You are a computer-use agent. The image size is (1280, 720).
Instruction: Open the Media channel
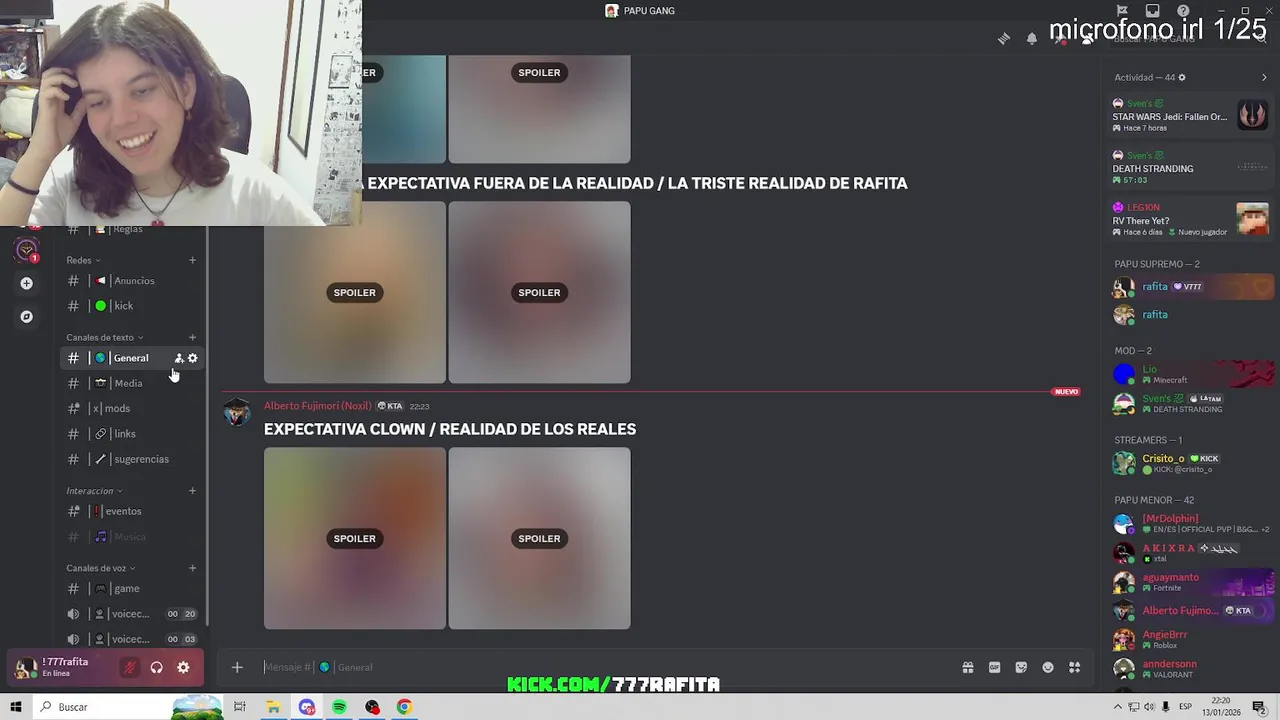coord(132,383)
